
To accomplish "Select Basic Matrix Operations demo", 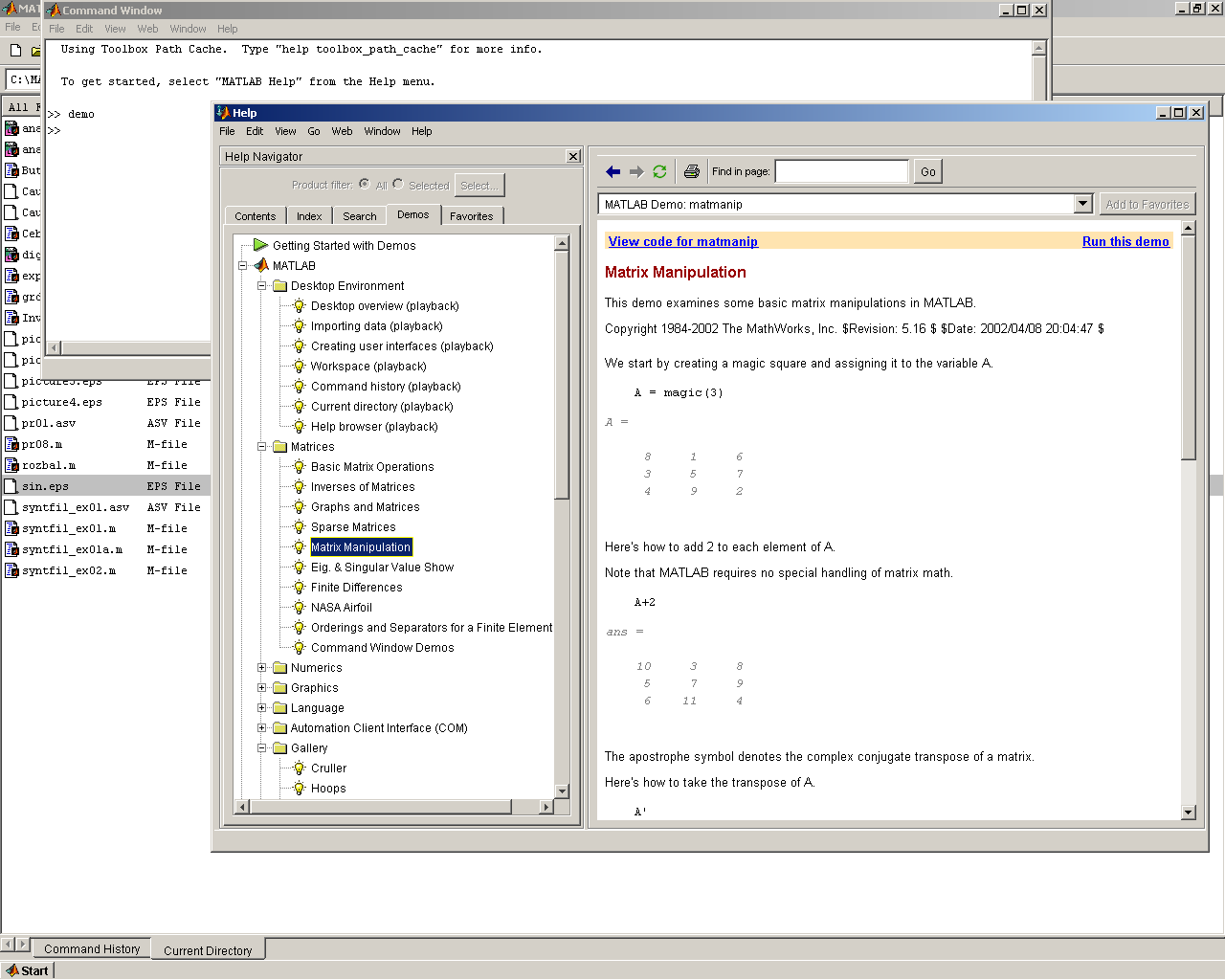I will coord(372,467).
